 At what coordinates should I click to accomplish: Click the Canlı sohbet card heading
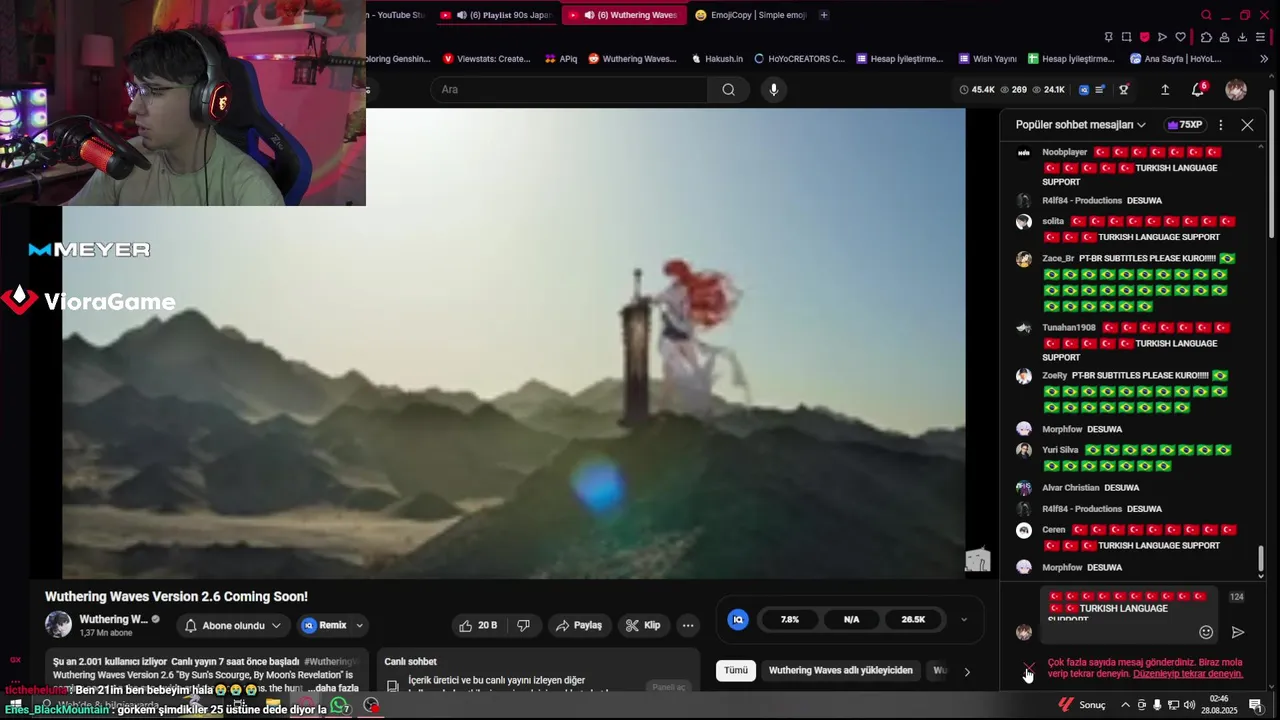coord(410,661)
